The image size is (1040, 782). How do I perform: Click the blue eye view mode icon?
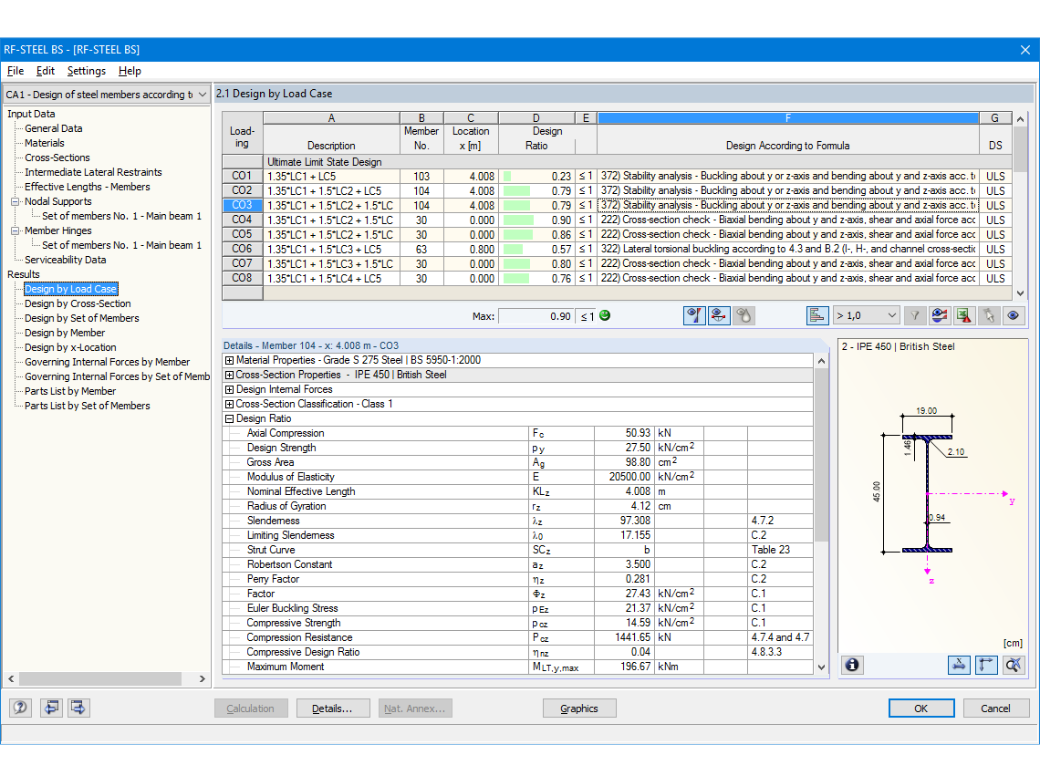click(x=1013, y=316)
